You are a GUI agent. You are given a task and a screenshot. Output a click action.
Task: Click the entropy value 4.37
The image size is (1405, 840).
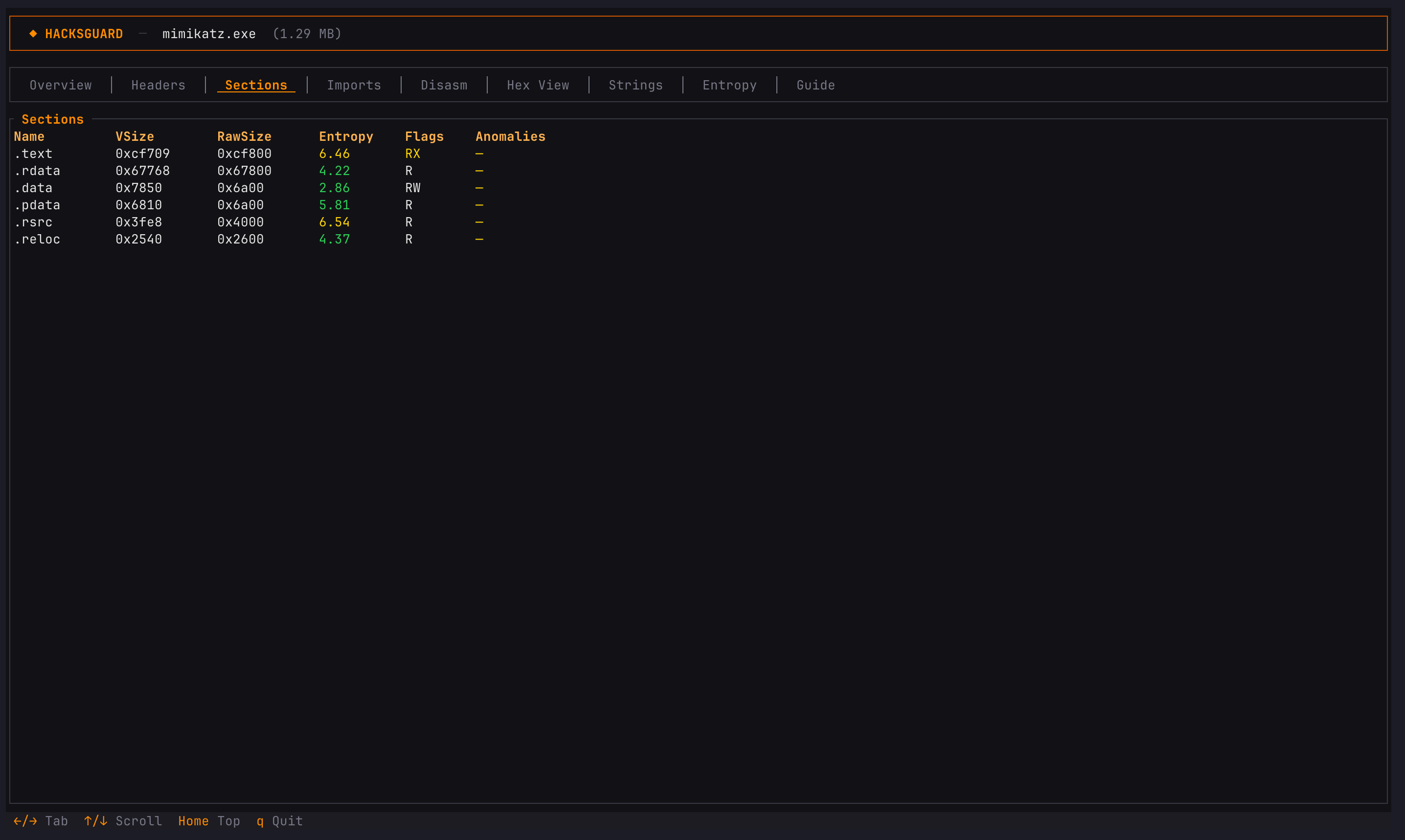point(334,240)
